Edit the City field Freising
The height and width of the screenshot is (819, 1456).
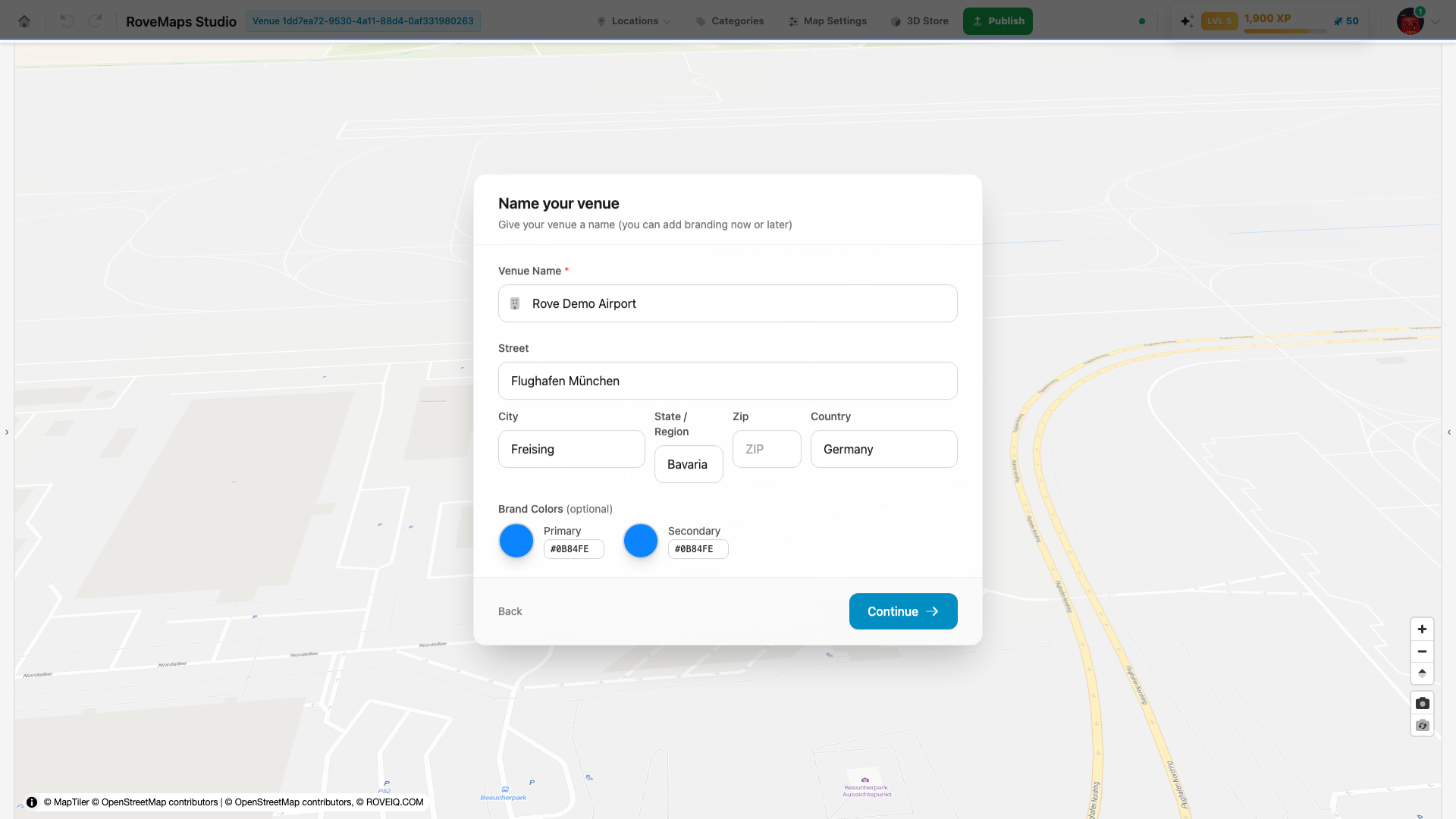click(572, 449)
